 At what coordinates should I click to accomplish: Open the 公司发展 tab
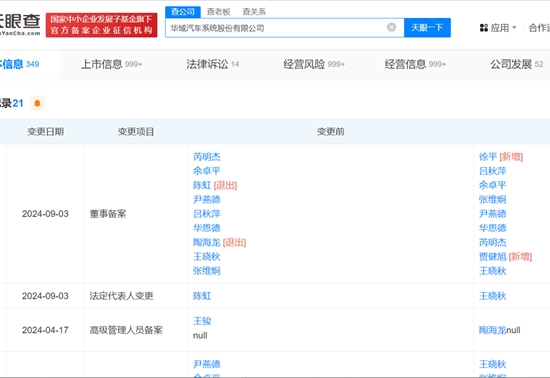point(517,65)
